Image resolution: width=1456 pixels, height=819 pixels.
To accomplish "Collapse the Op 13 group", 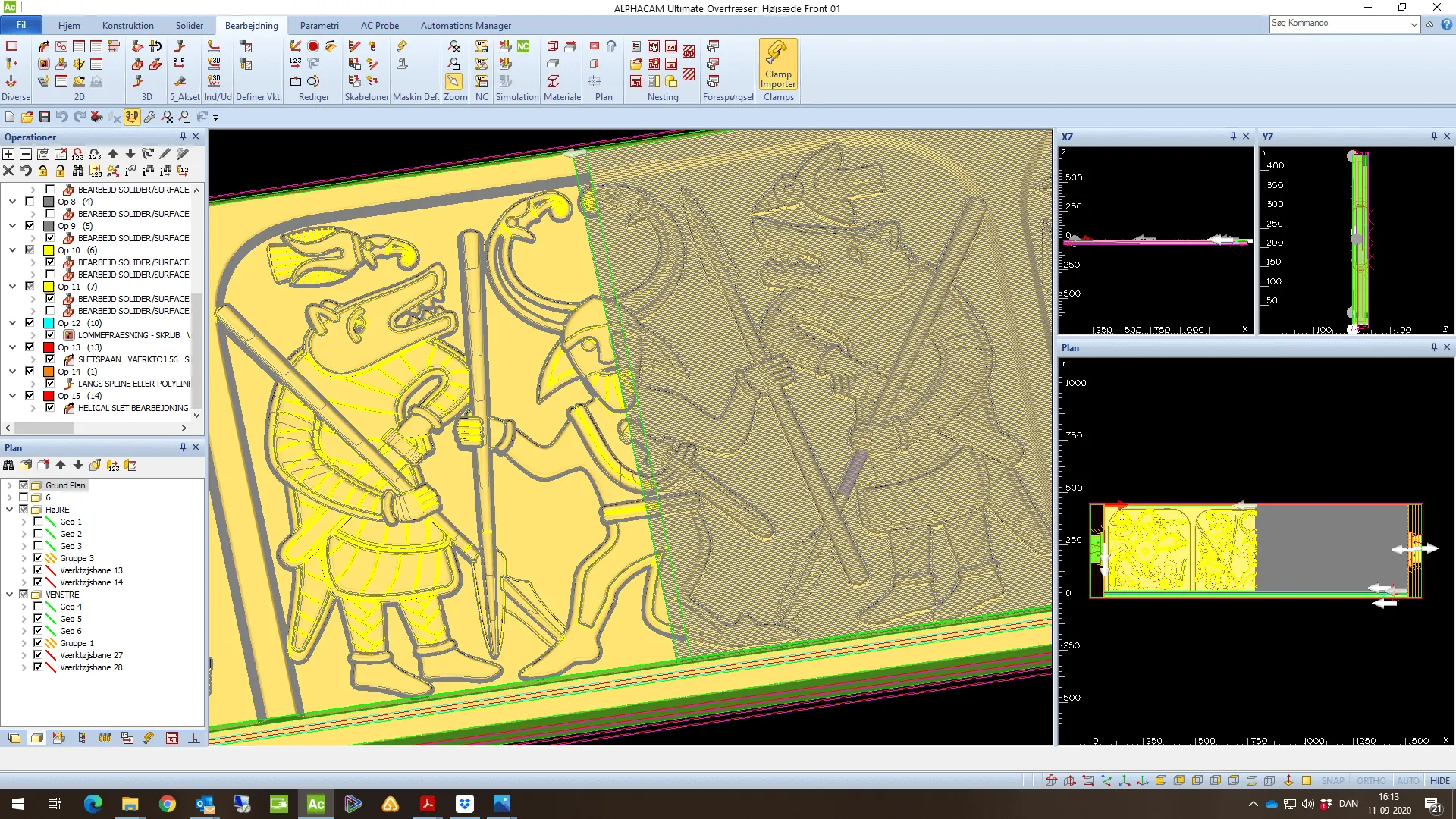I will pos(12,347).
